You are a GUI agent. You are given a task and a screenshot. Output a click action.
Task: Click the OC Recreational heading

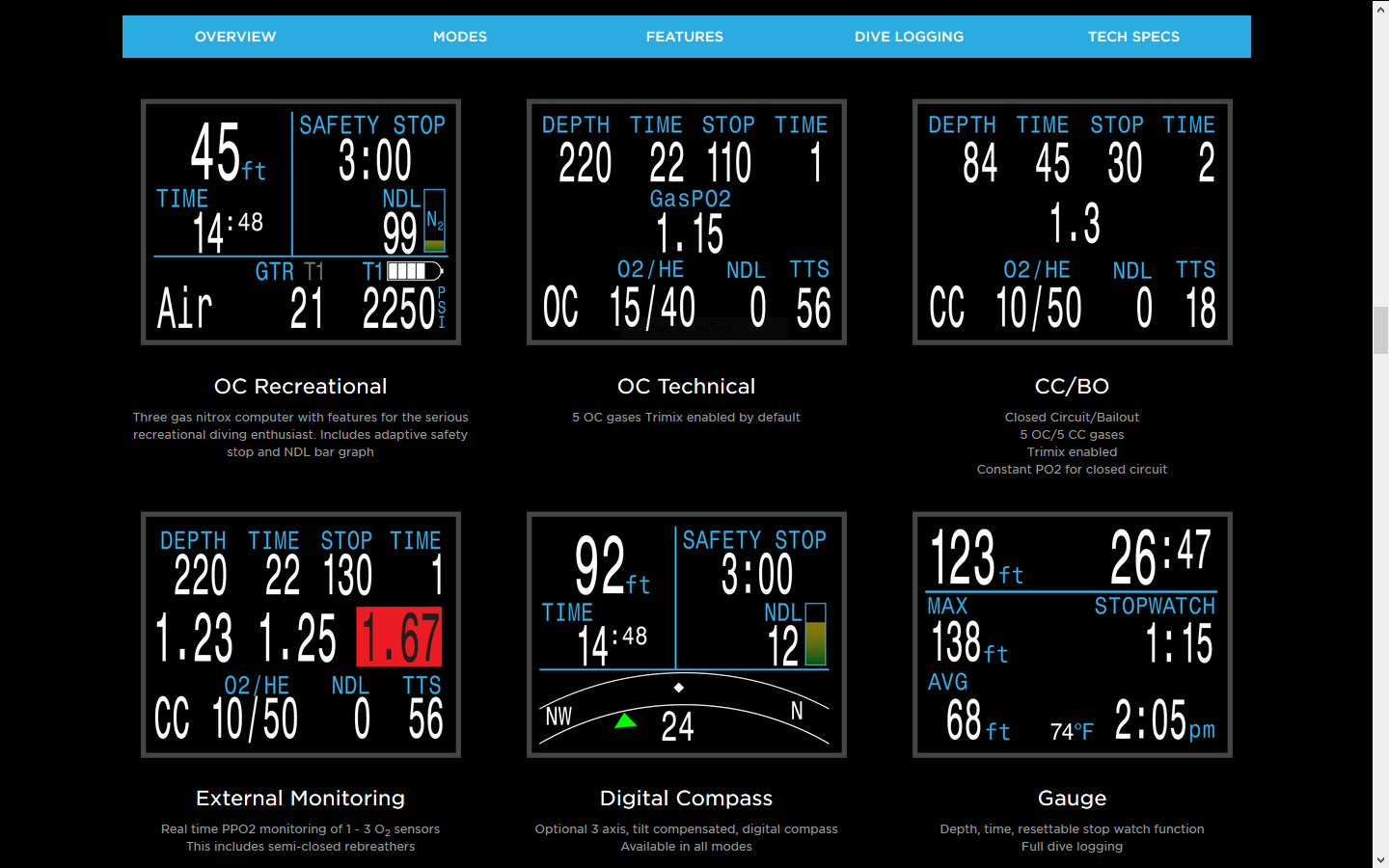click(x=301, y=387)
